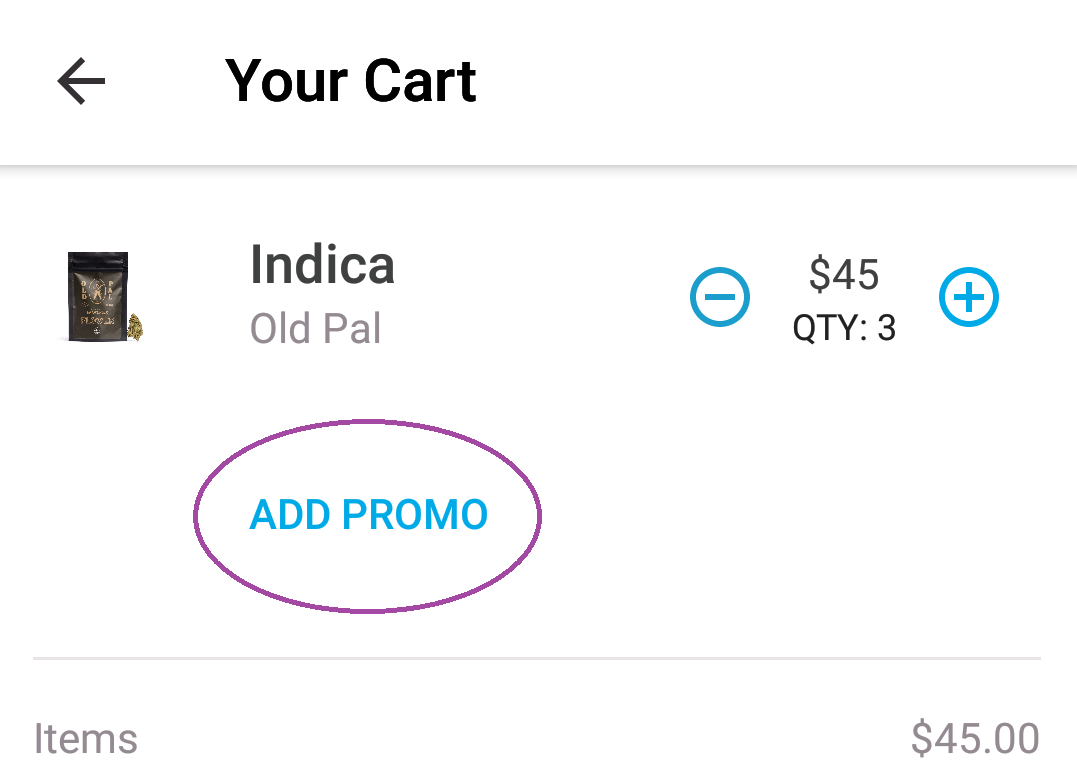Click the $45 item price
1077x771 pixels.
(x=843, y=274)
